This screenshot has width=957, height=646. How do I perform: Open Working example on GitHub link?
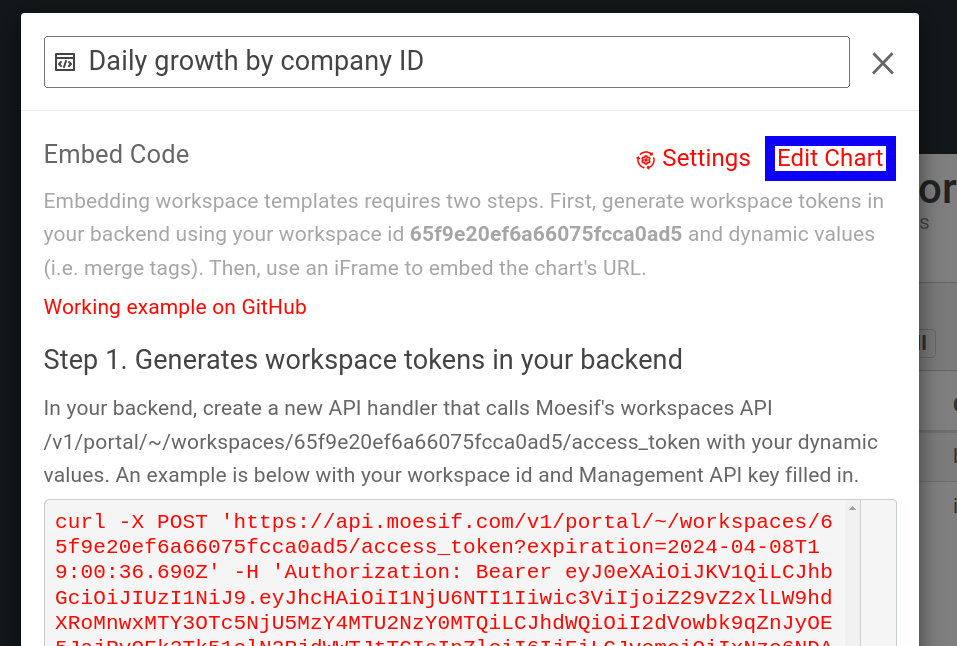(175, 307)
